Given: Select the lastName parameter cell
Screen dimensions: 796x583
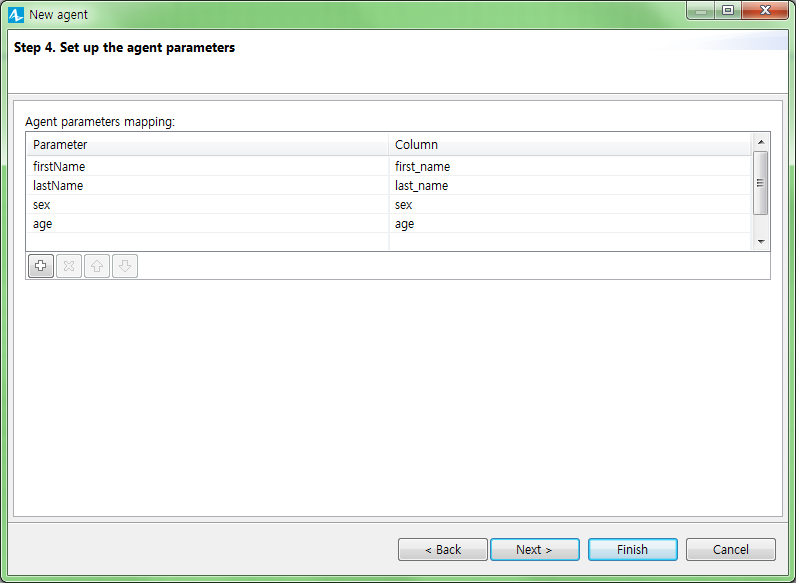Looking at the screenshot, I should click(x=208, y=185).
